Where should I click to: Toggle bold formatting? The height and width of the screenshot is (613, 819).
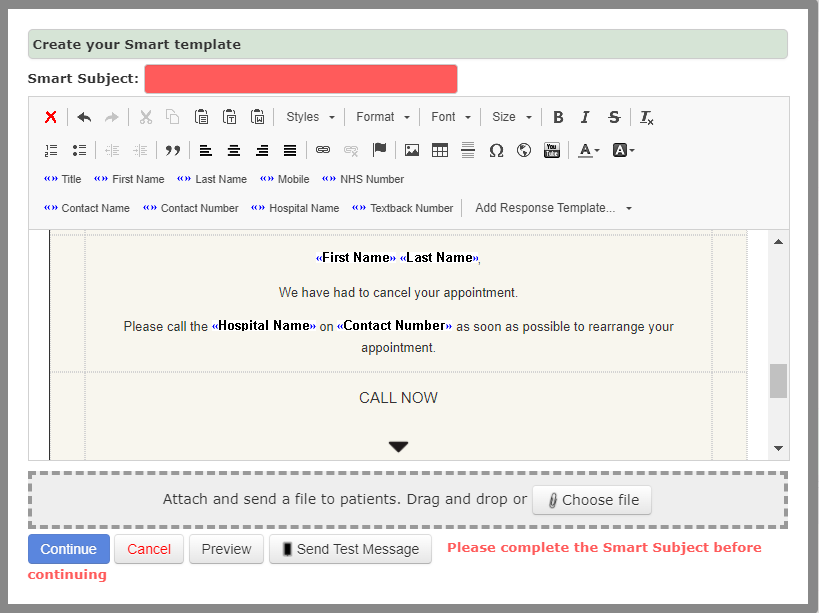(558, 117)
